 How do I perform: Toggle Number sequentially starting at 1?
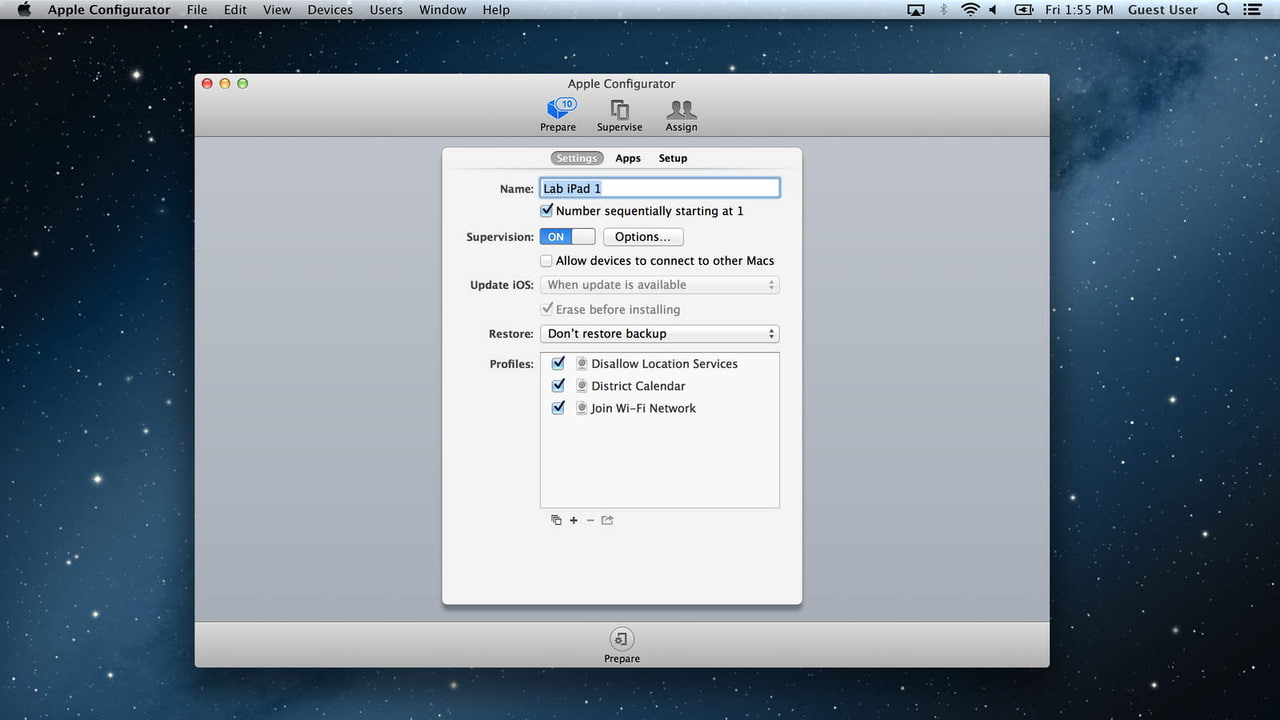[x=547, y=211]
